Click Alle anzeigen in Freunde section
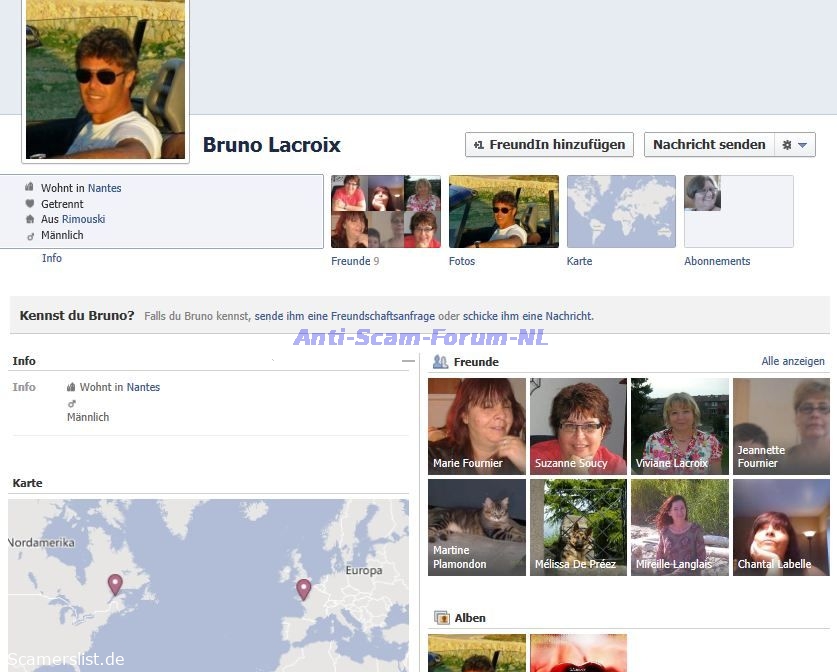837x672 pixels. point(793,361)
